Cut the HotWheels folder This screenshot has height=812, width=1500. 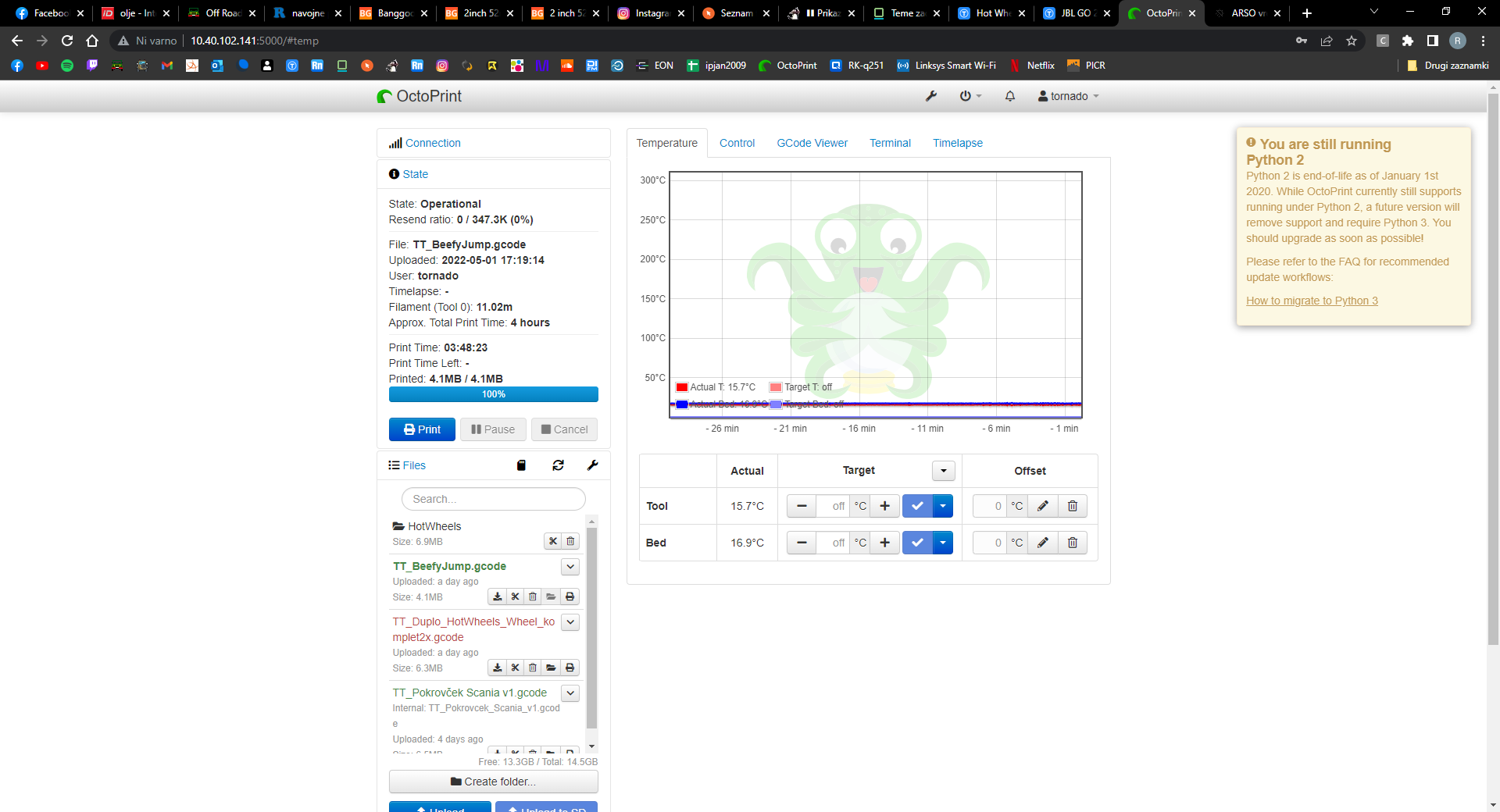coord(553,541)
